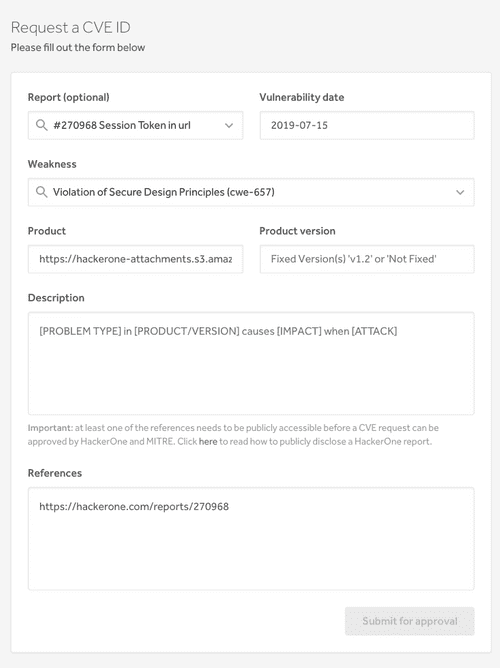The image size is (500, 668).
Task: Click the References field label
Action: (55, 473)
